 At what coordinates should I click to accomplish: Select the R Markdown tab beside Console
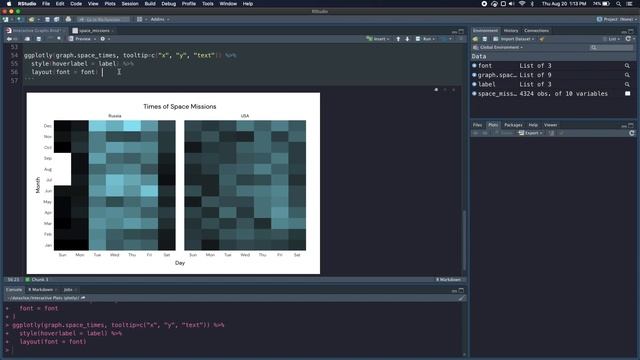point(40,289)
